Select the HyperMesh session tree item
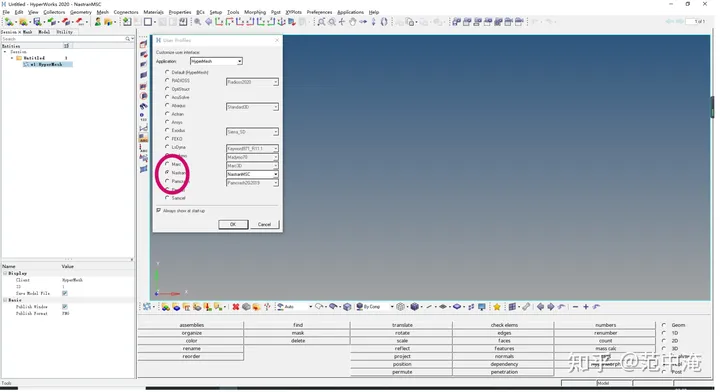The image size is (720, 392). (x=48, y=65)
